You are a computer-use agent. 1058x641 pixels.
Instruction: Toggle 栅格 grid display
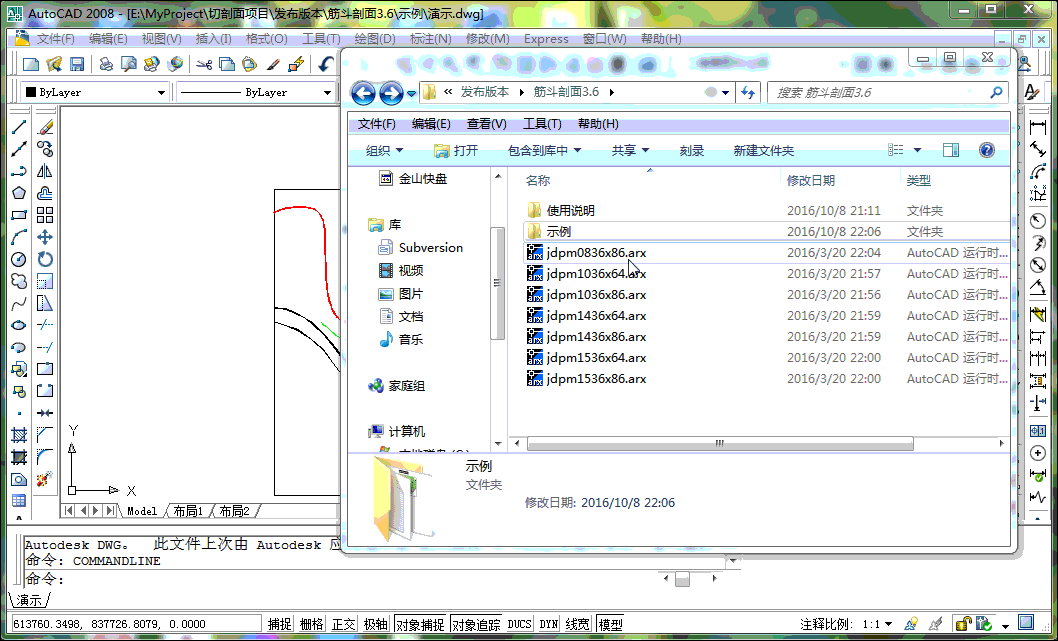[312, 624]
